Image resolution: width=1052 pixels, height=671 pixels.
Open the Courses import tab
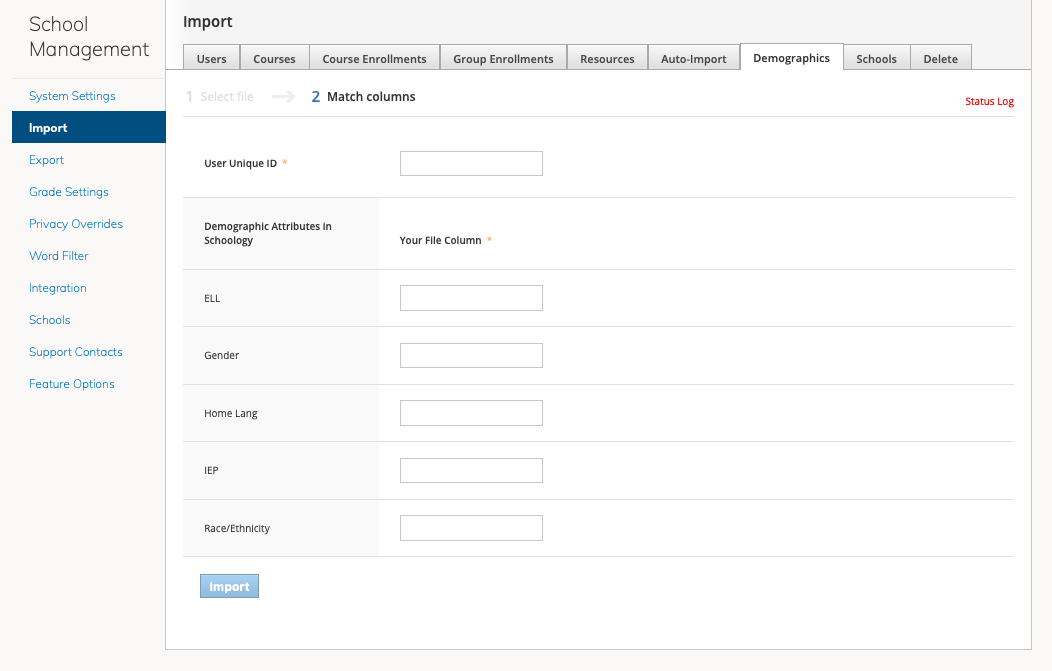click(x=274, y=58)
